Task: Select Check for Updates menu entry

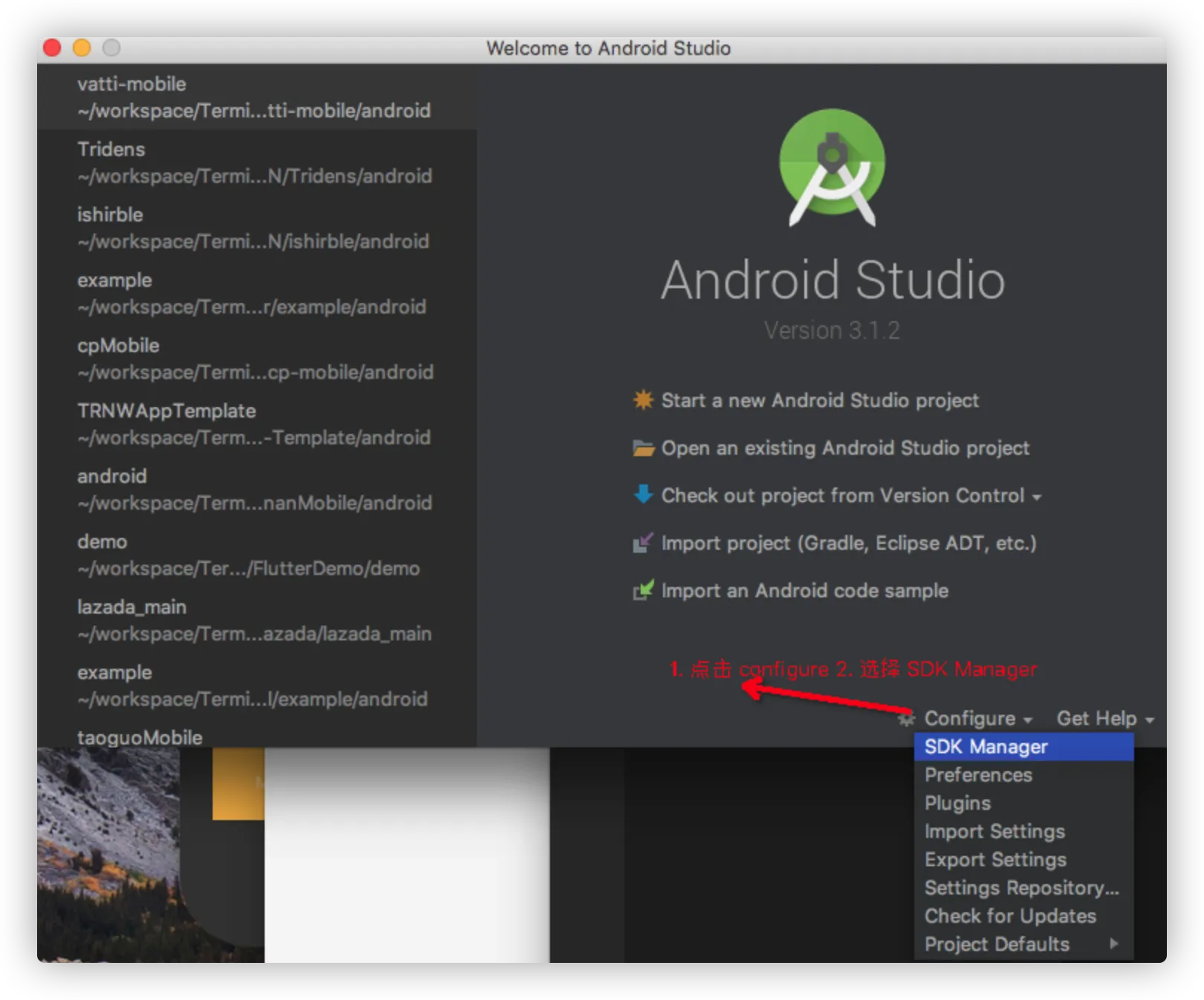Action: (x=1010, y=916)
